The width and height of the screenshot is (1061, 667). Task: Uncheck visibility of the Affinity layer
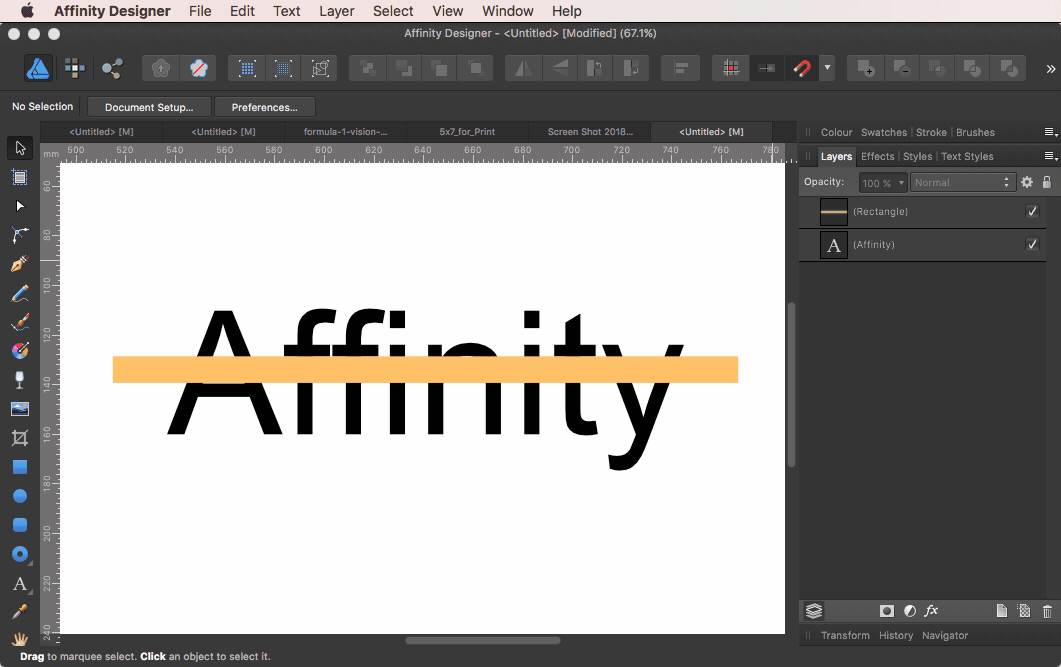click(1033, 245)
